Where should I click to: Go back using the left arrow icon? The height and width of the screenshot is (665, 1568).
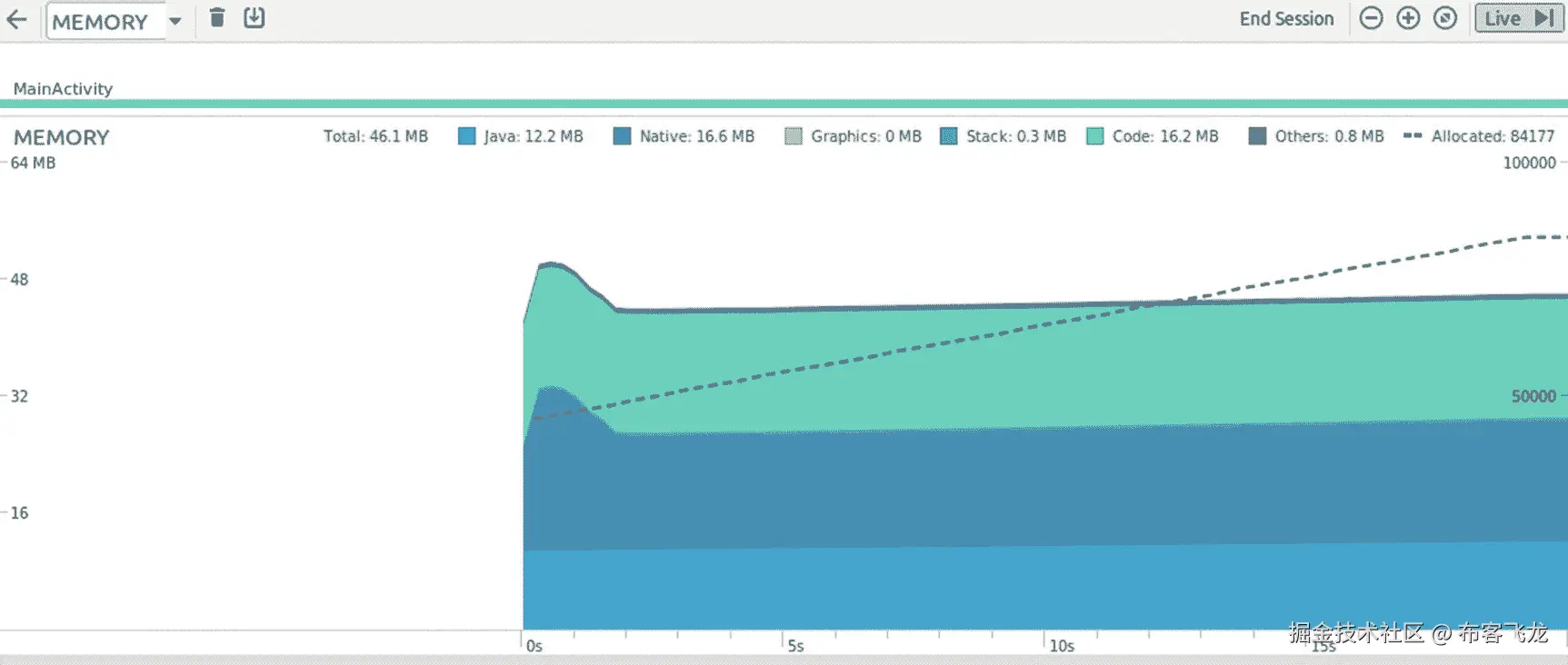click(x=16, y=19)
